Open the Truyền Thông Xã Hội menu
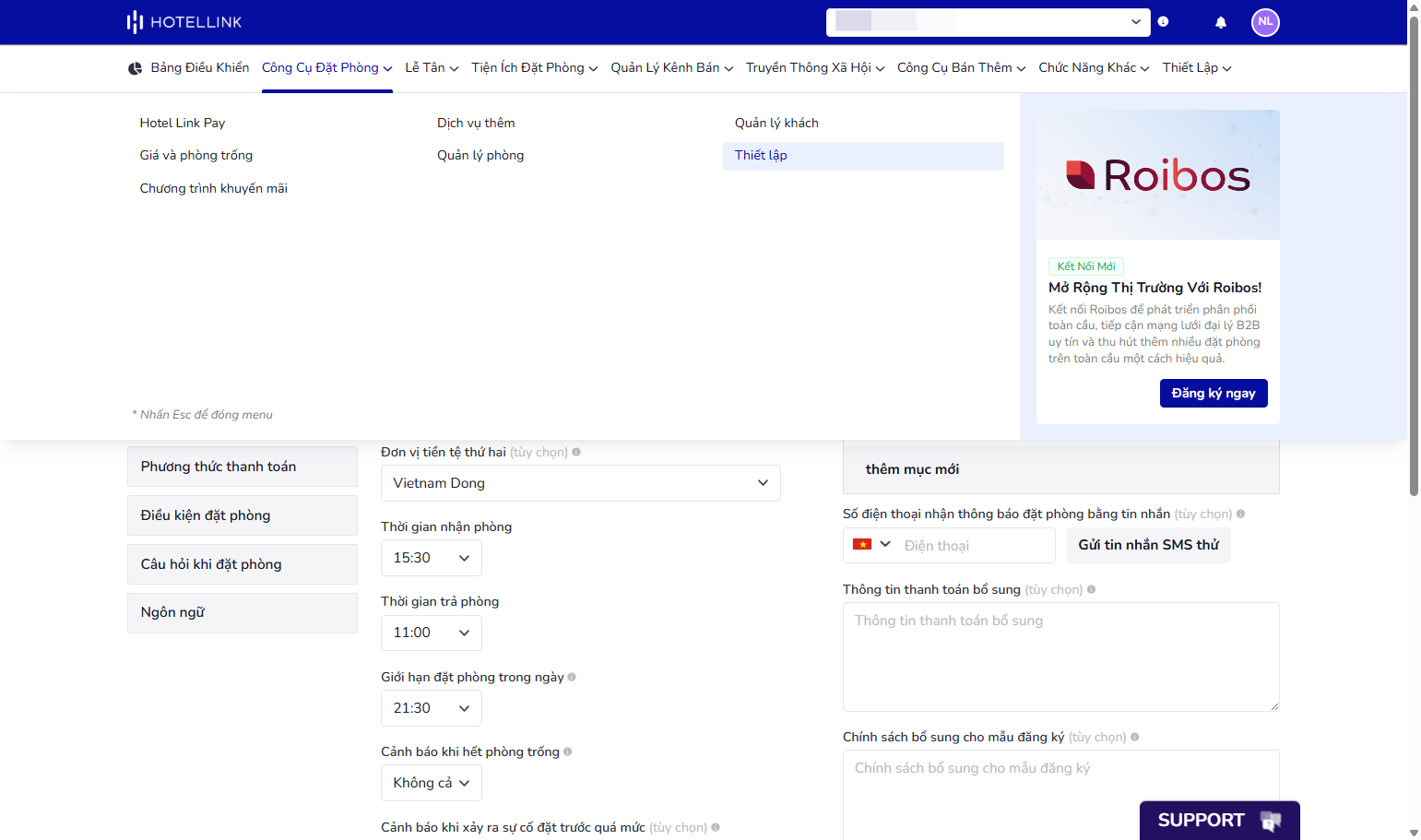 pos(815,67)
